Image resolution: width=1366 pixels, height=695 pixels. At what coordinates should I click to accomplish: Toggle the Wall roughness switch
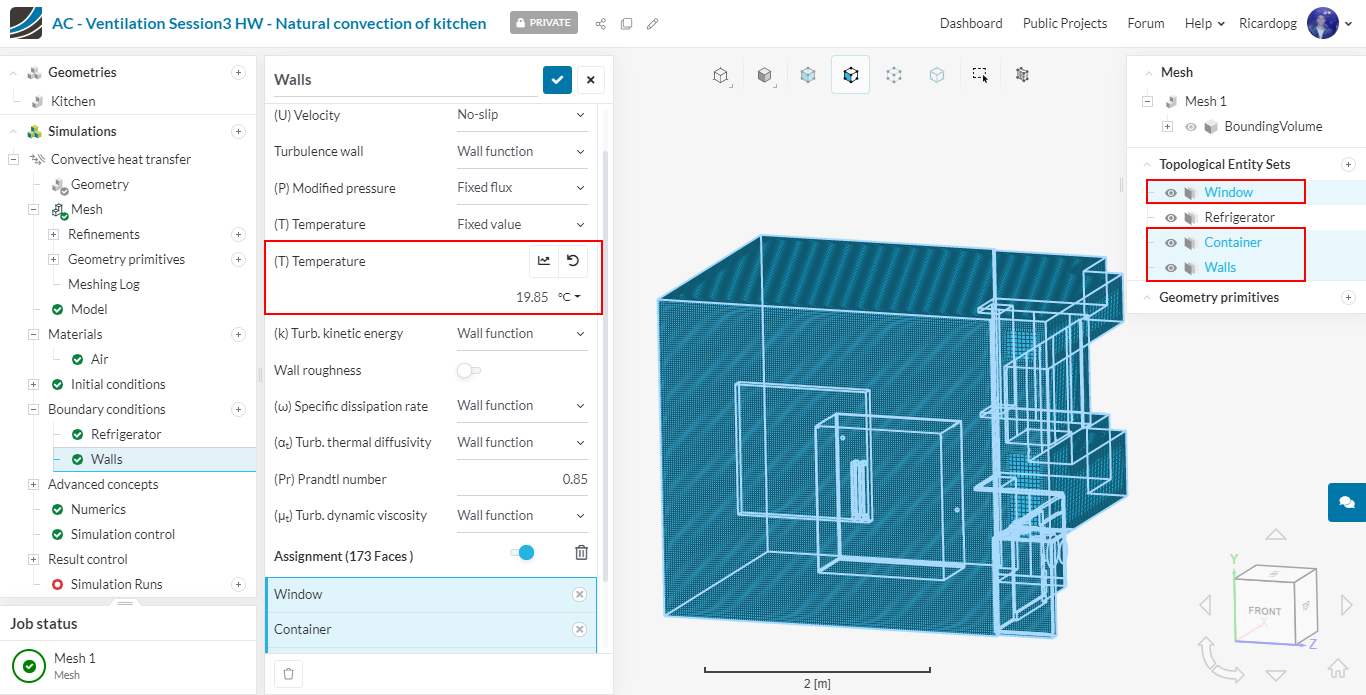(468, 370)
